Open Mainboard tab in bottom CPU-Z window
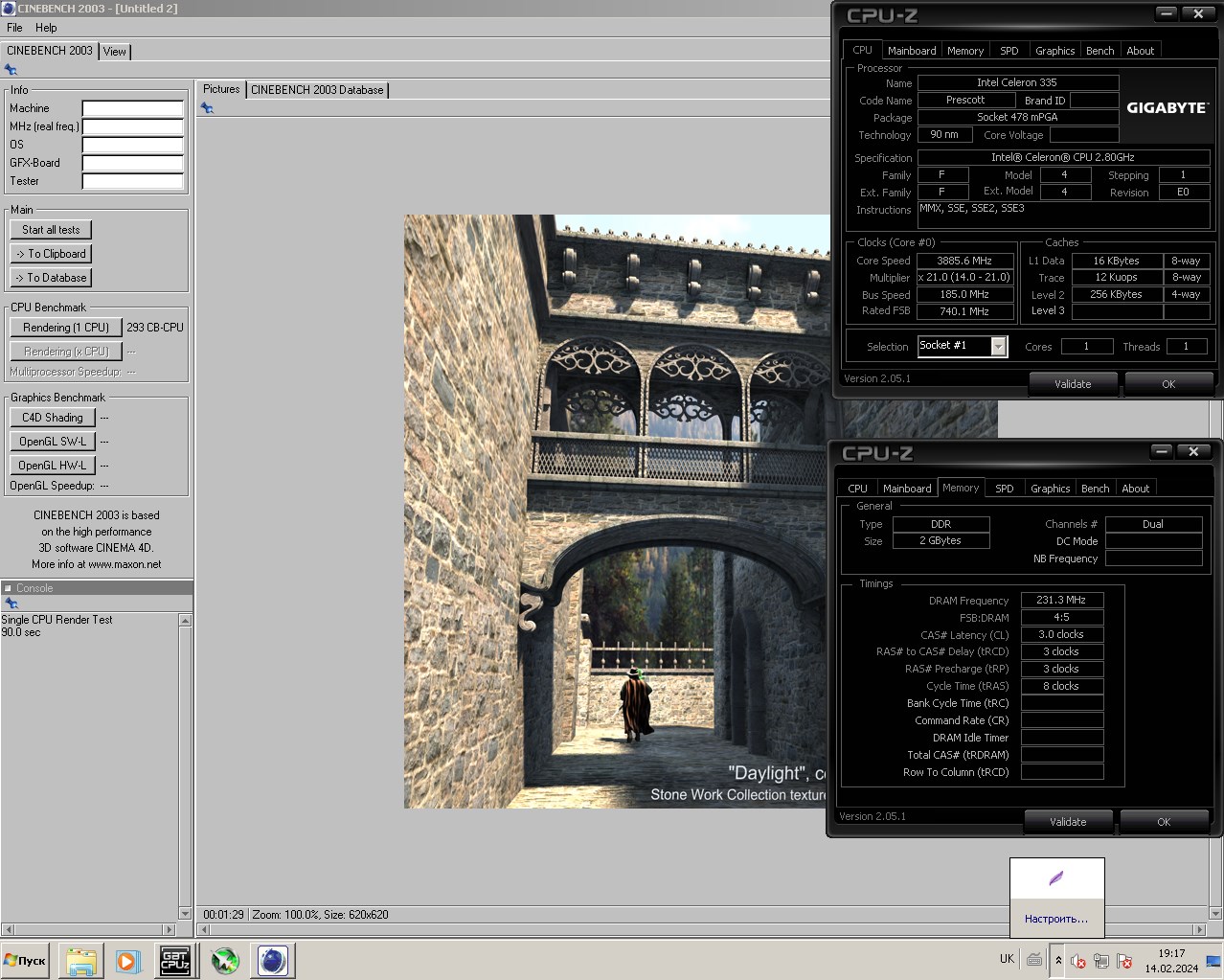The width and height of the screenshot is (1224, 980). coord(907,489)
